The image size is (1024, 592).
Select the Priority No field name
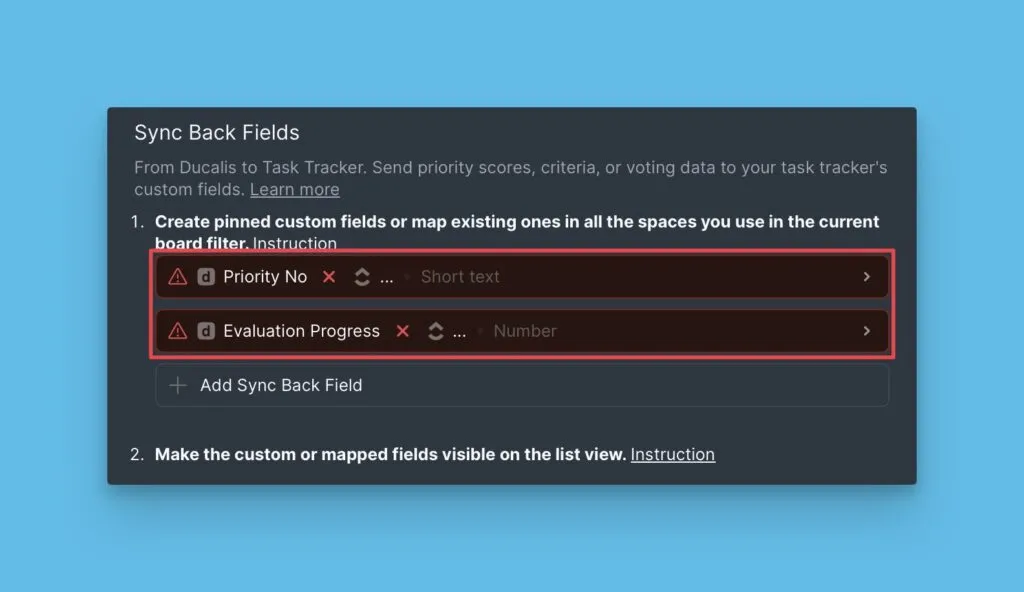click(x=265, y=277)
